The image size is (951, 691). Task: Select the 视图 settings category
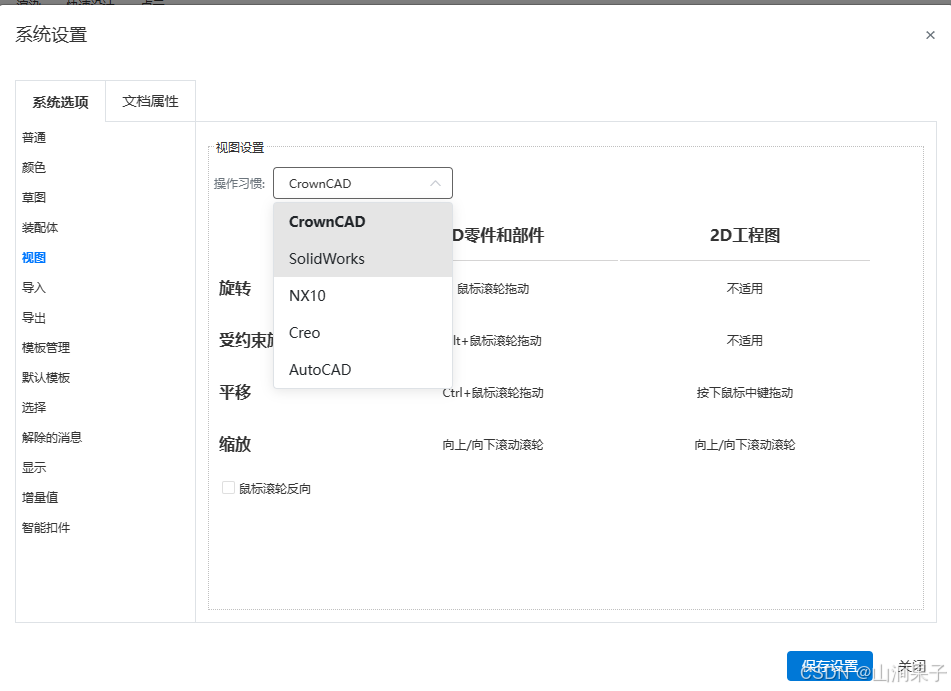34,258
